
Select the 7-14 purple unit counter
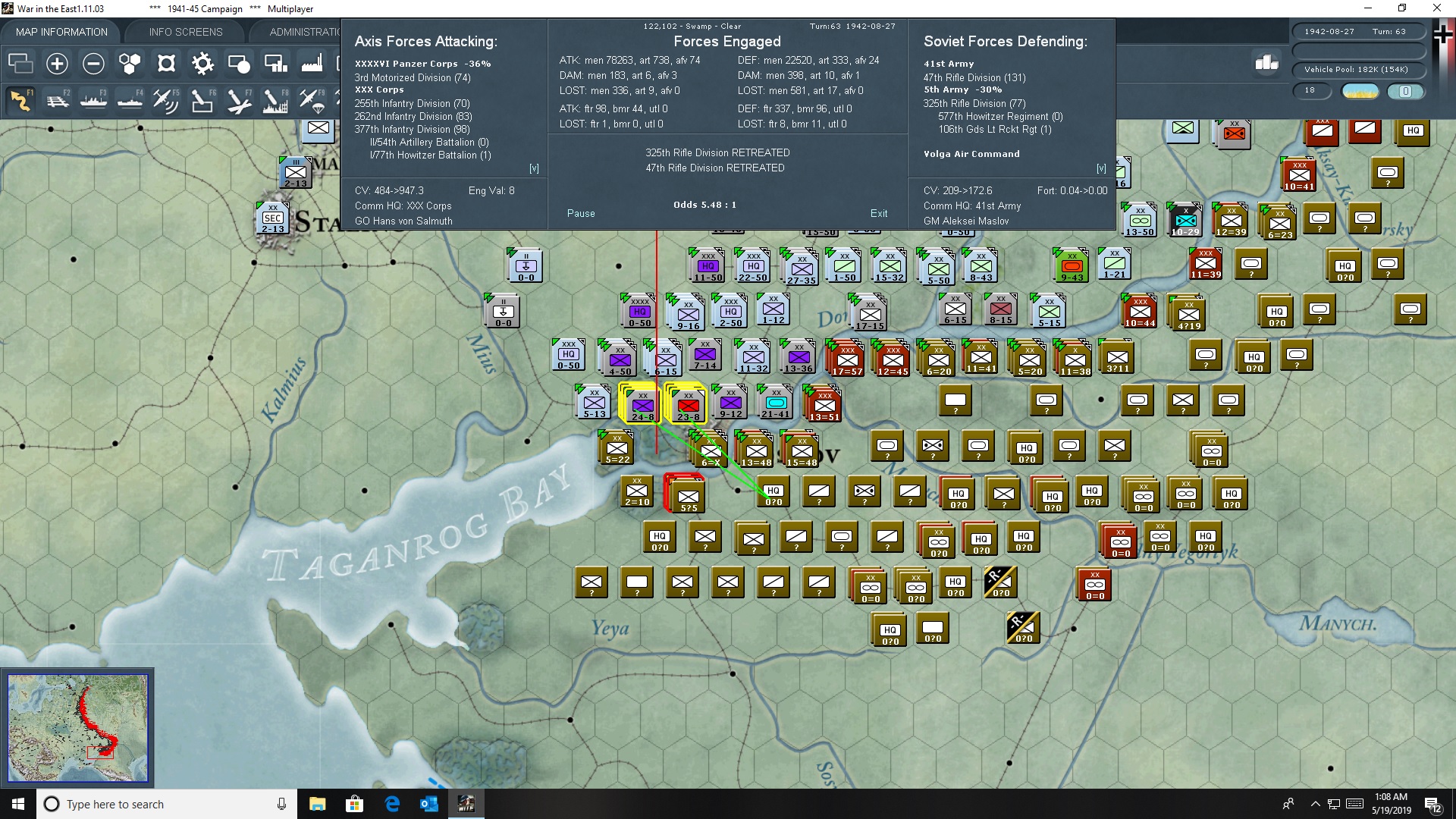point(704,355)
